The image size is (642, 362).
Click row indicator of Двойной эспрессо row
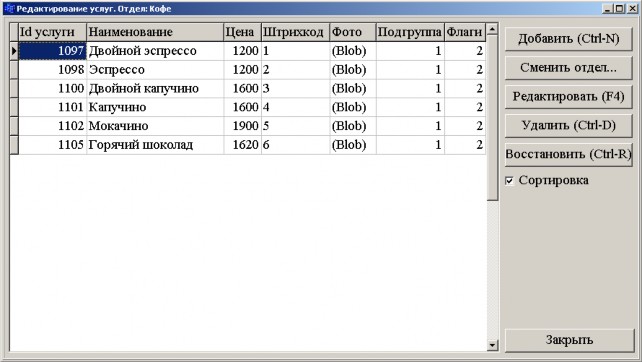14,51
